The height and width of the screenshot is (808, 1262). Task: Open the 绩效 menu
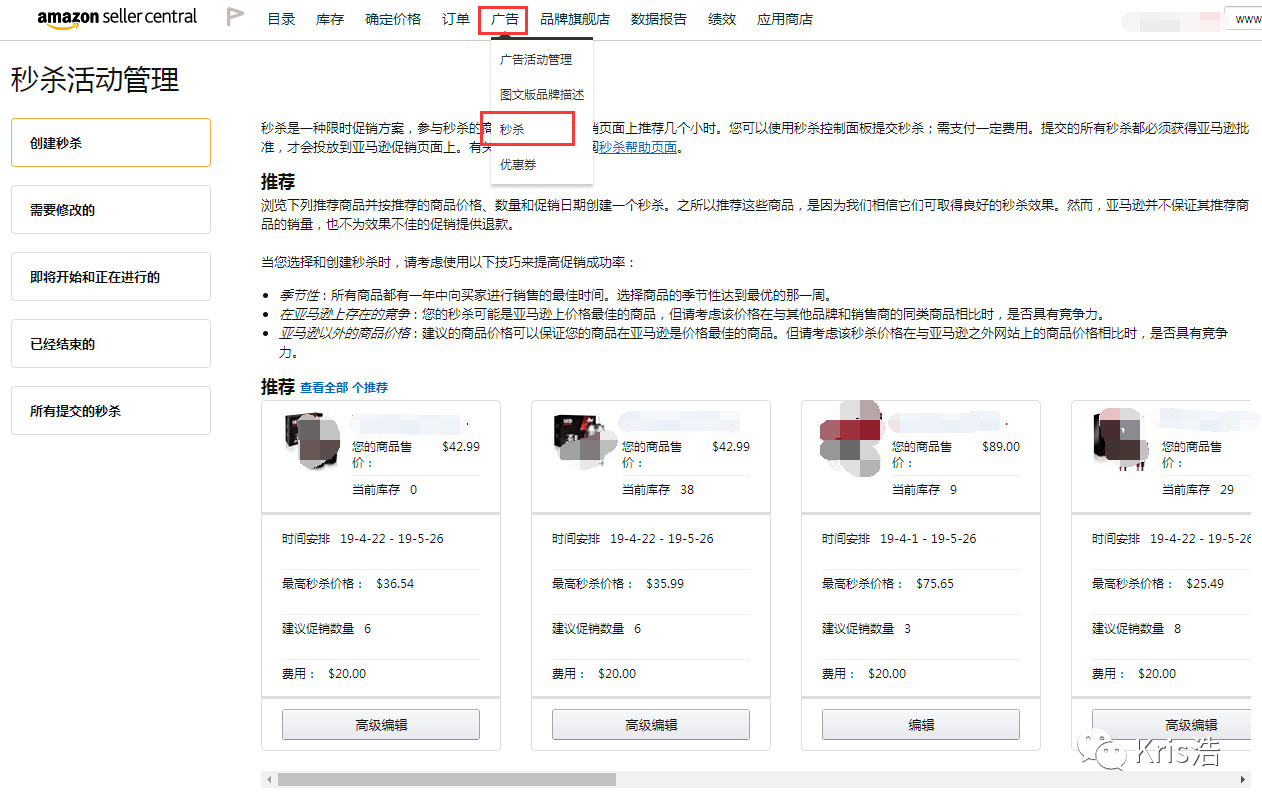click(x=722, y=18)
